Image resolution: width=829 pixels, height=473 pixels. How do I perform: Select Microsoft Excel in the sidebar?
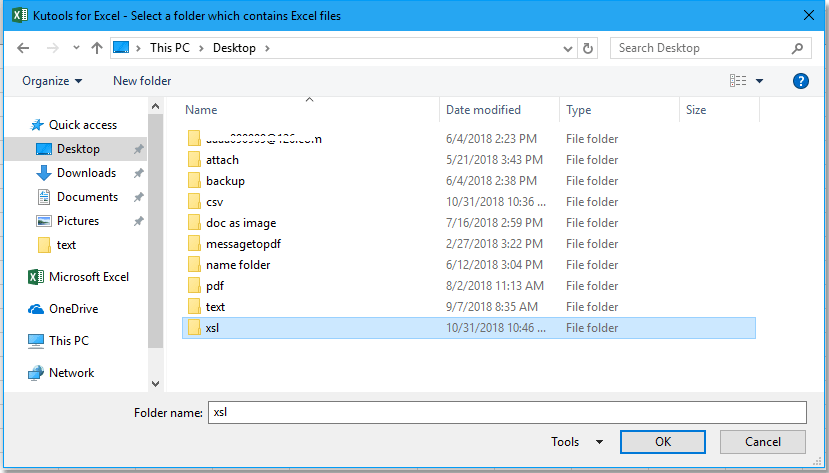pos(88,277)
